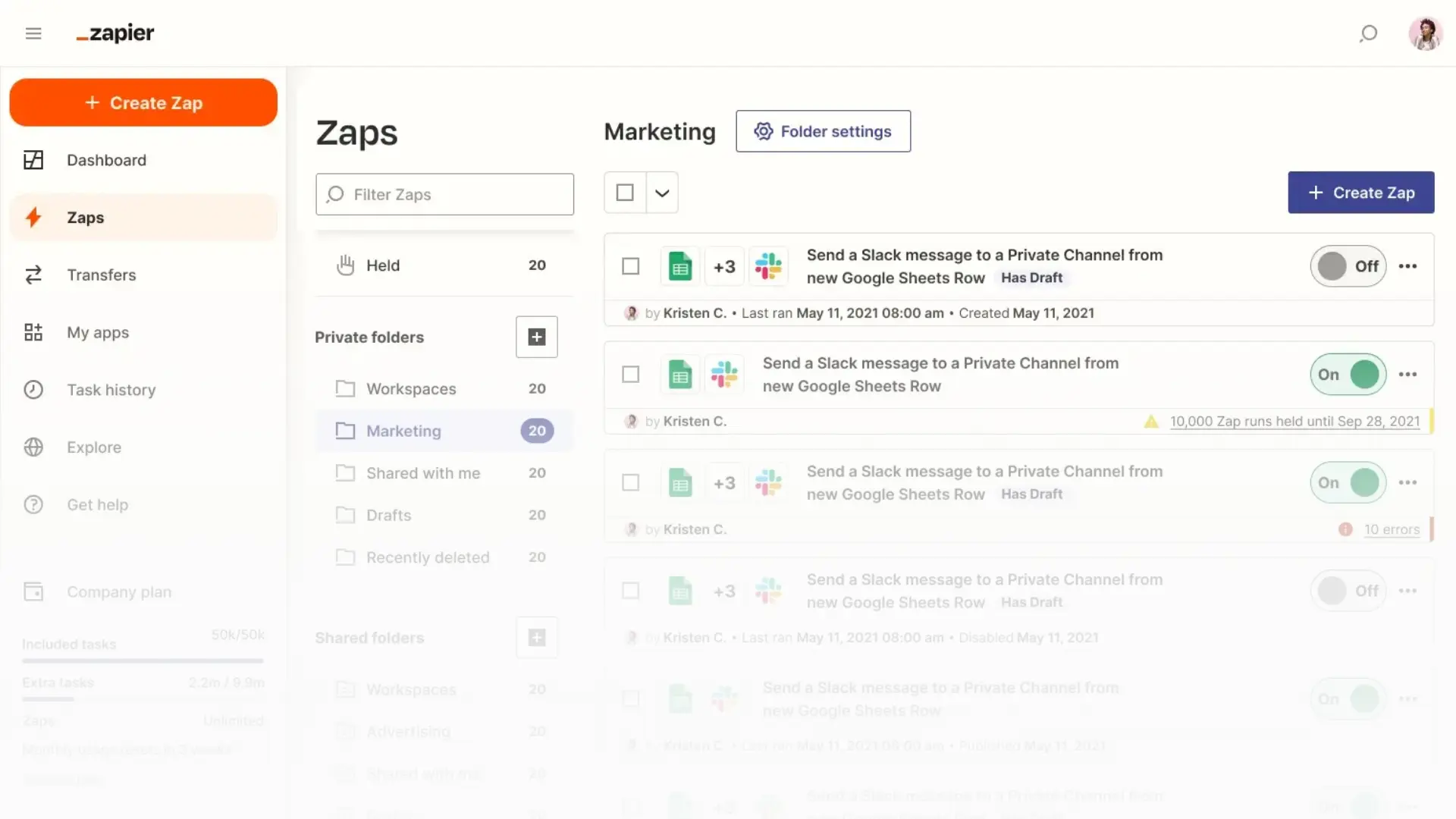Open the search magnifier icon
The height and width of the screenshot is (819, 1456).
click(1368, 33)
